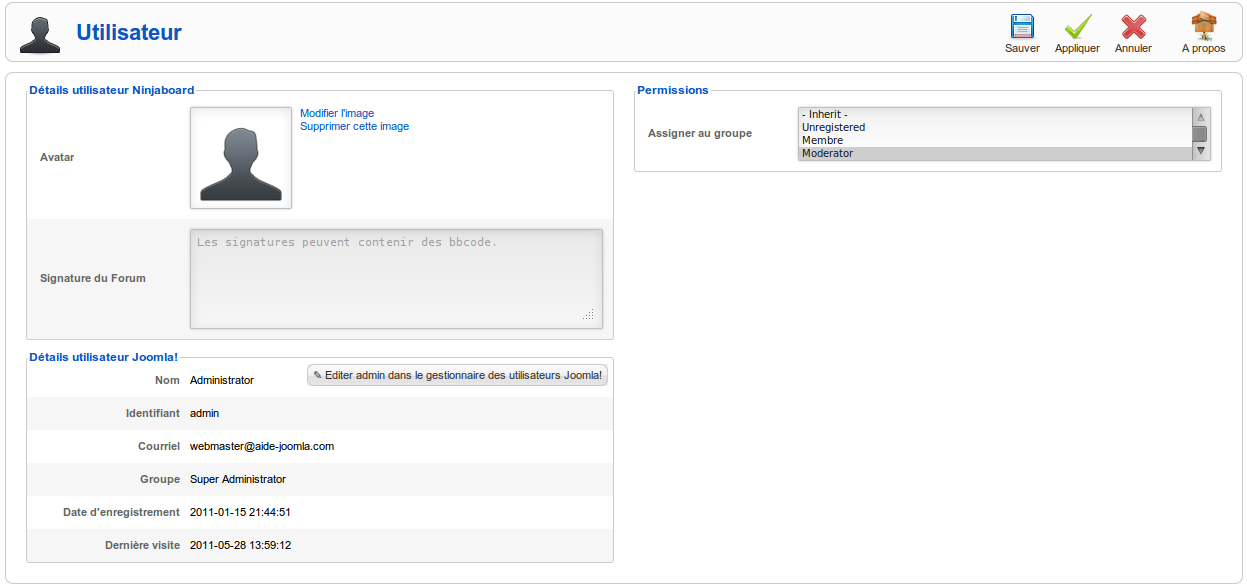Screen dimensions: 1247x584
Task: Choose Membre in the group list
Action: click(822, 140)
